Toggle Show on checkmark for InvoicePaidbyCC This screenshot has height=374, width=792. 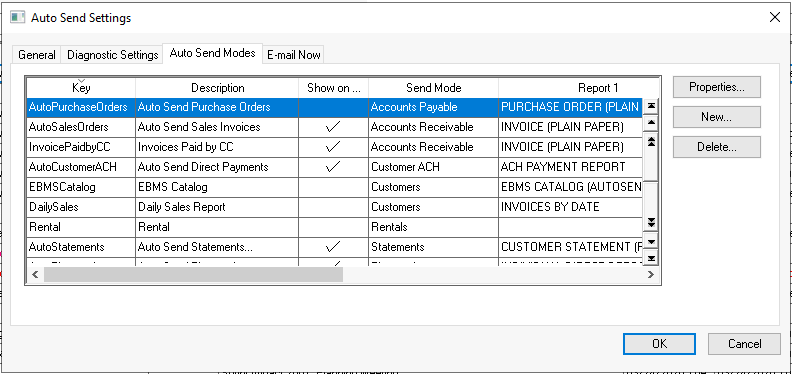tap(333, 147)
